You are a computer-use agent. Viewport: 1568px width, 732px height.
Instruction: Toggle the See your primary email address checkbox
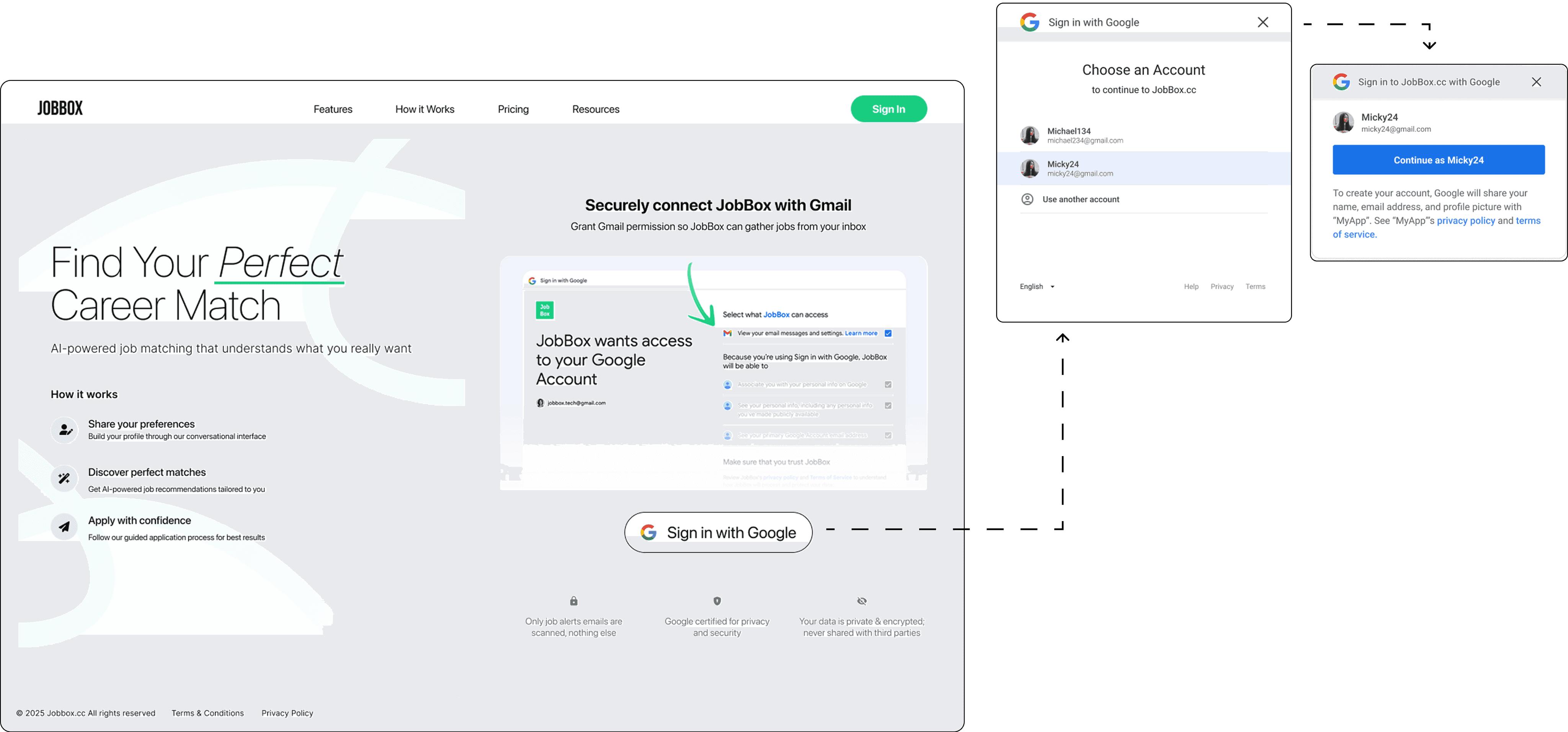pos(888,435)
